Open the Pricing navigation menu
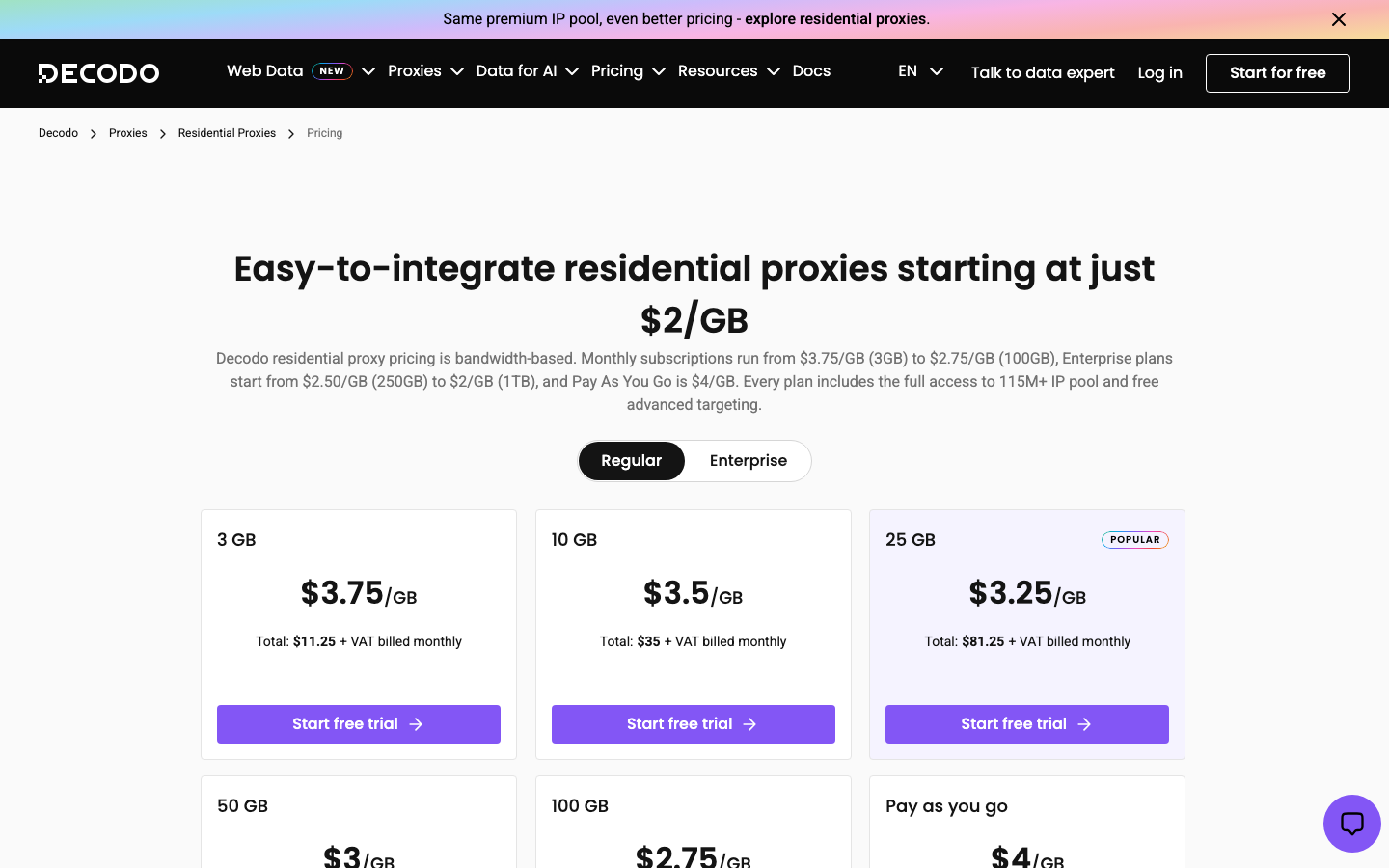Image resolution: width=1389 pixels, height=868 pixels. [617, 71]
